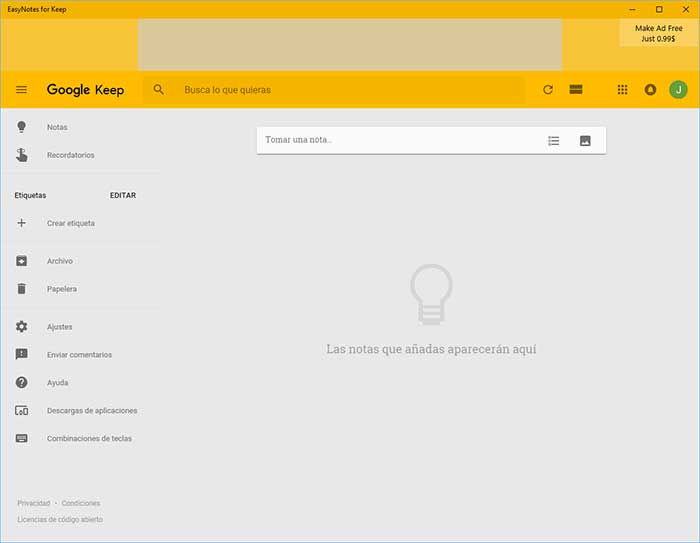Open the Condiciones link
Viewport: 700px width, 543px height.
(81, 503)
